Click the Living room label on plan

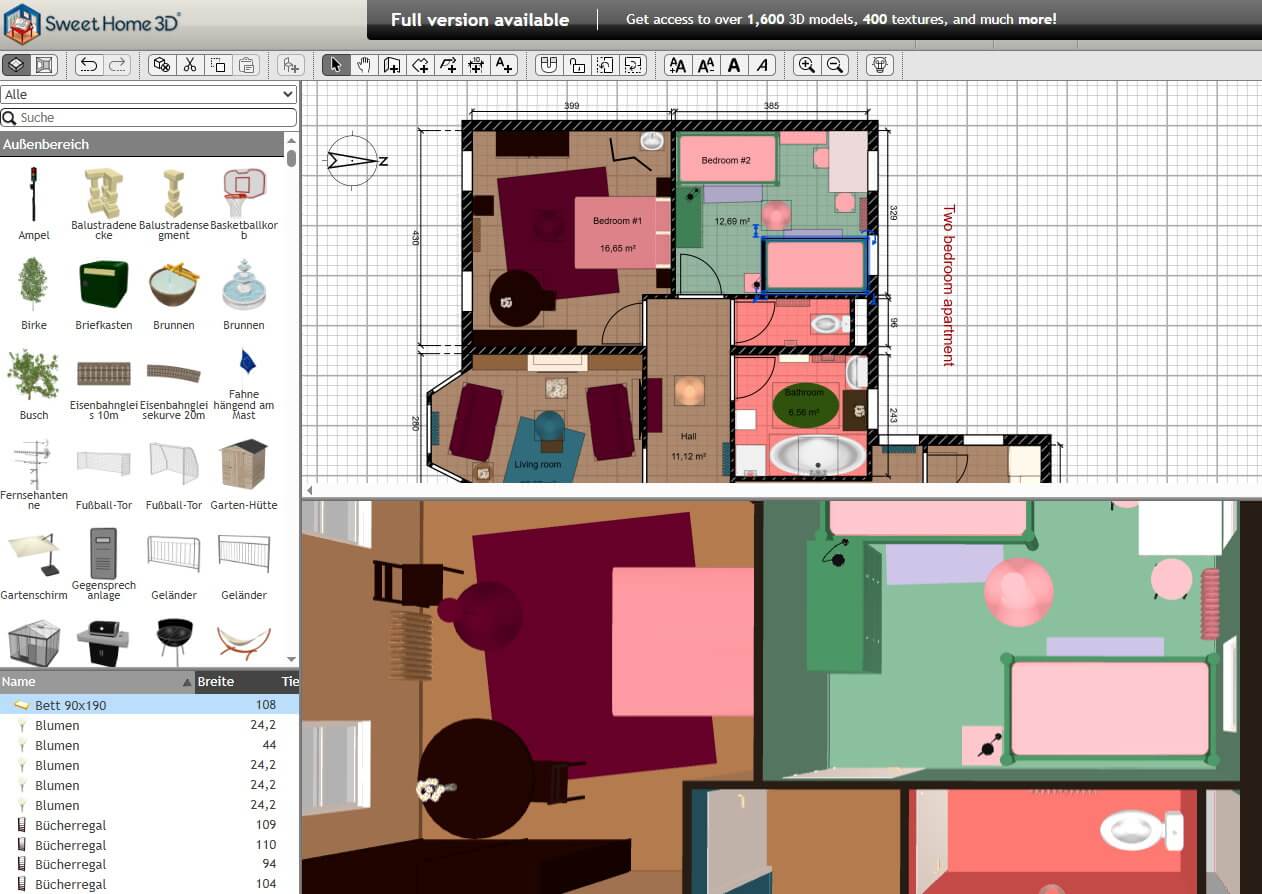(538, 465)
